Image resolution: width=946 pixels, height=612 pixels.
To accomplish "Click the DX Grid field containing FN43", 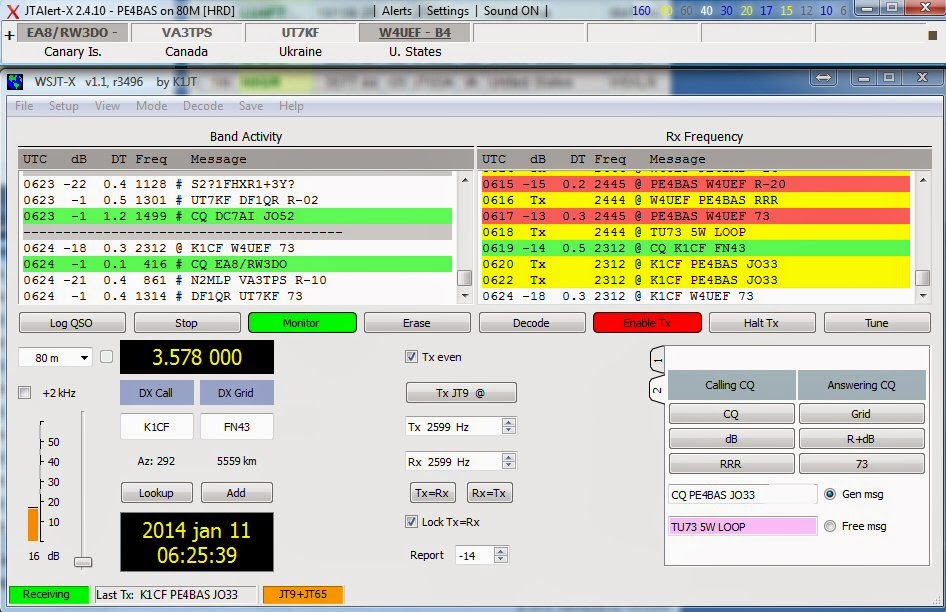I will [236, 427].
